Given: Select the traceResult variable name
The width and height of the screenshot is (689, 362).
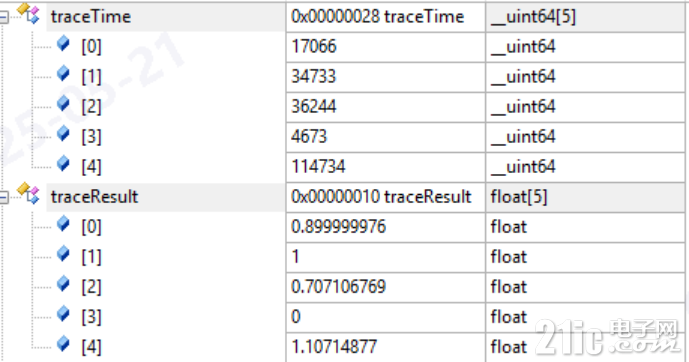Looking at the screenshot, I should [x=94, y=197].
